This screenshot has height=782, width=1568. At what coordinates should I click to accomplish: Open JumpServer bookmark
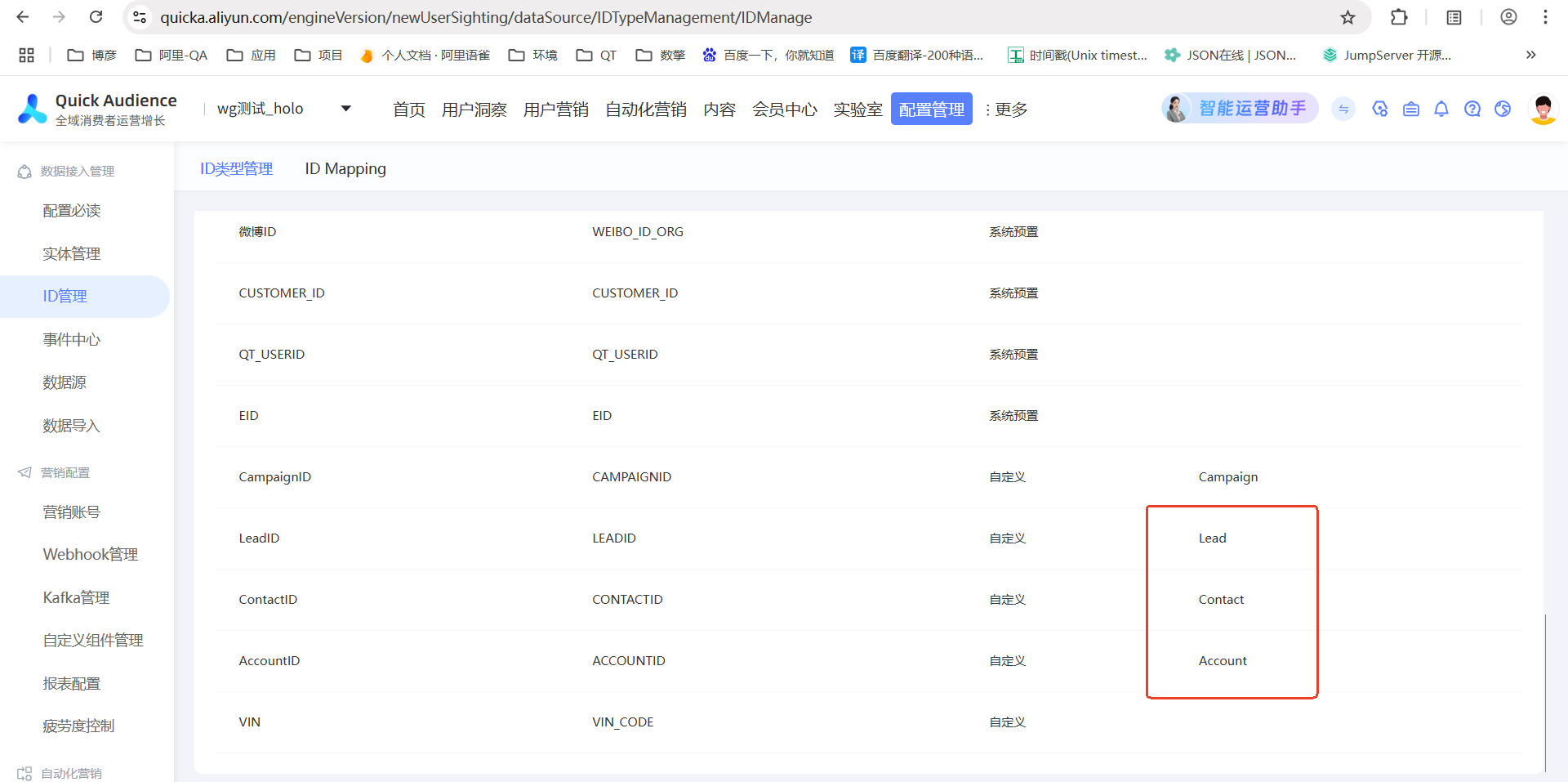pos(1387,55)
